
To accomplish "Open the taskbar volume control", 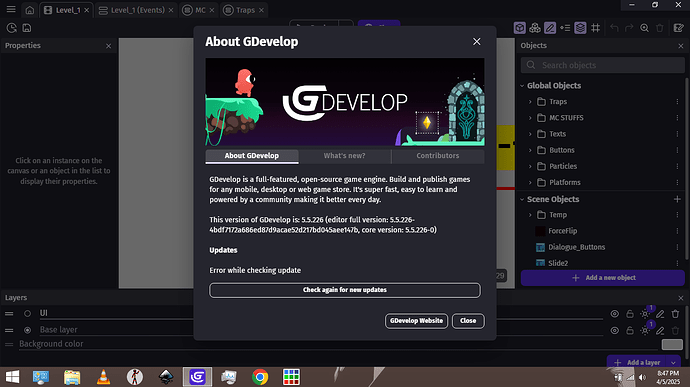I will (x=642, y=377).
